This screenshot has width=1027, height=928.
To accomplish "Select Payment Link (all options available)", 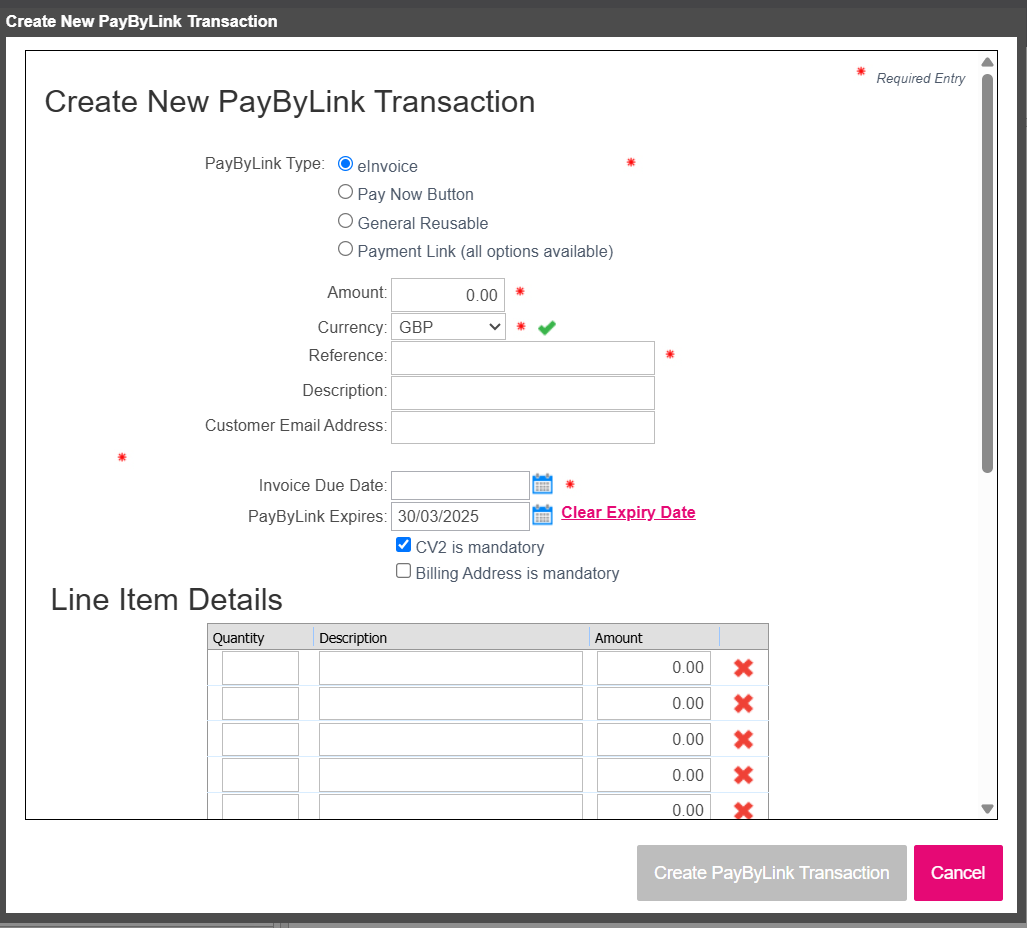I will [345, 249].
